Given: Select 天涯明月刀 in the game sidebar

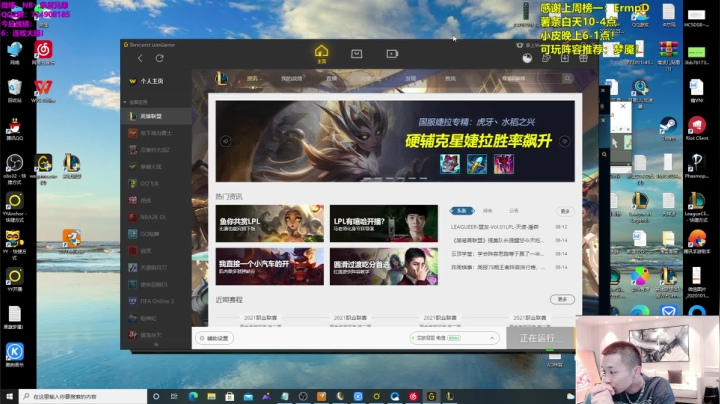Looking at the screenshot, I should tap(156, 267).
